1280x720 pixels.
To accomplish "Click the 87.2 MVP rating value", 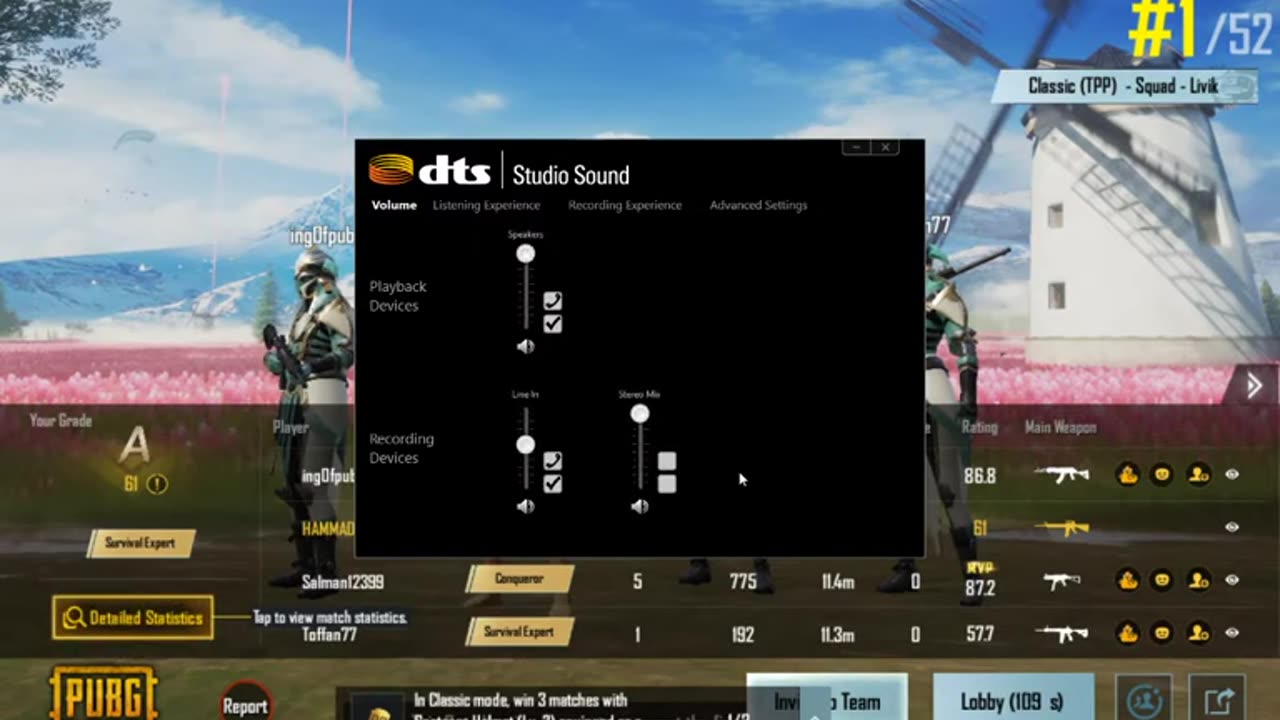I will tap(980, 588).
